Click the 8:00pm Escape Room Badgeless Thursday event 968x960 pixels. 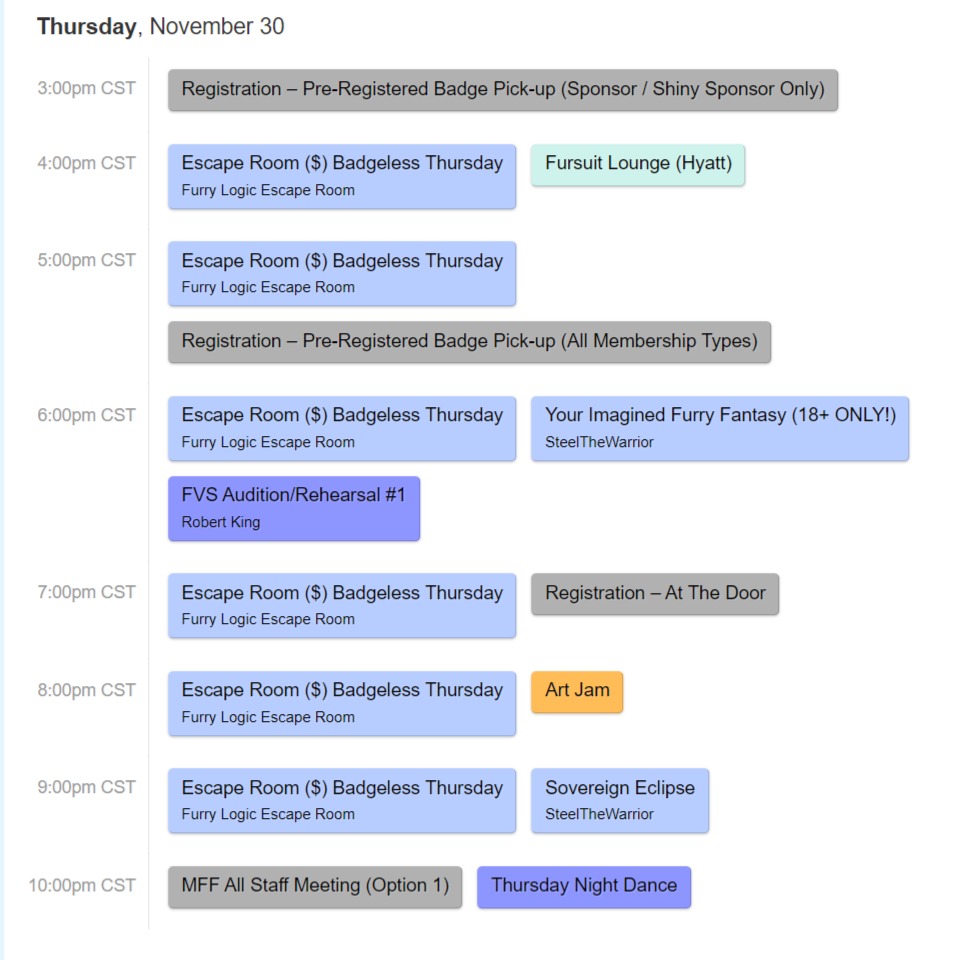342,703
